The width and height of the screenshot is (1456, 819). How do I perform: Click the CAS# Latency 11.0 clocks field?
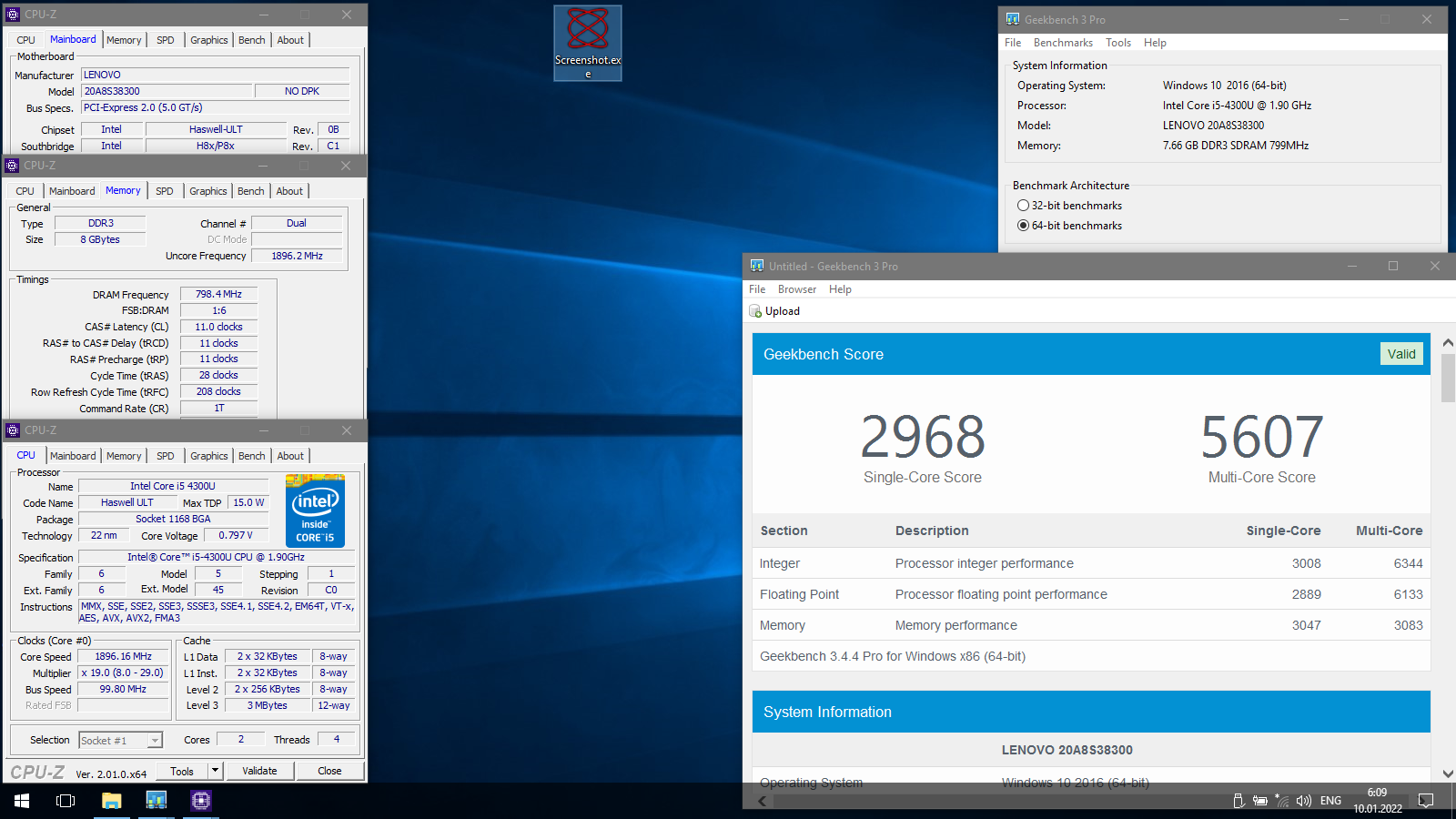point(218,327)
